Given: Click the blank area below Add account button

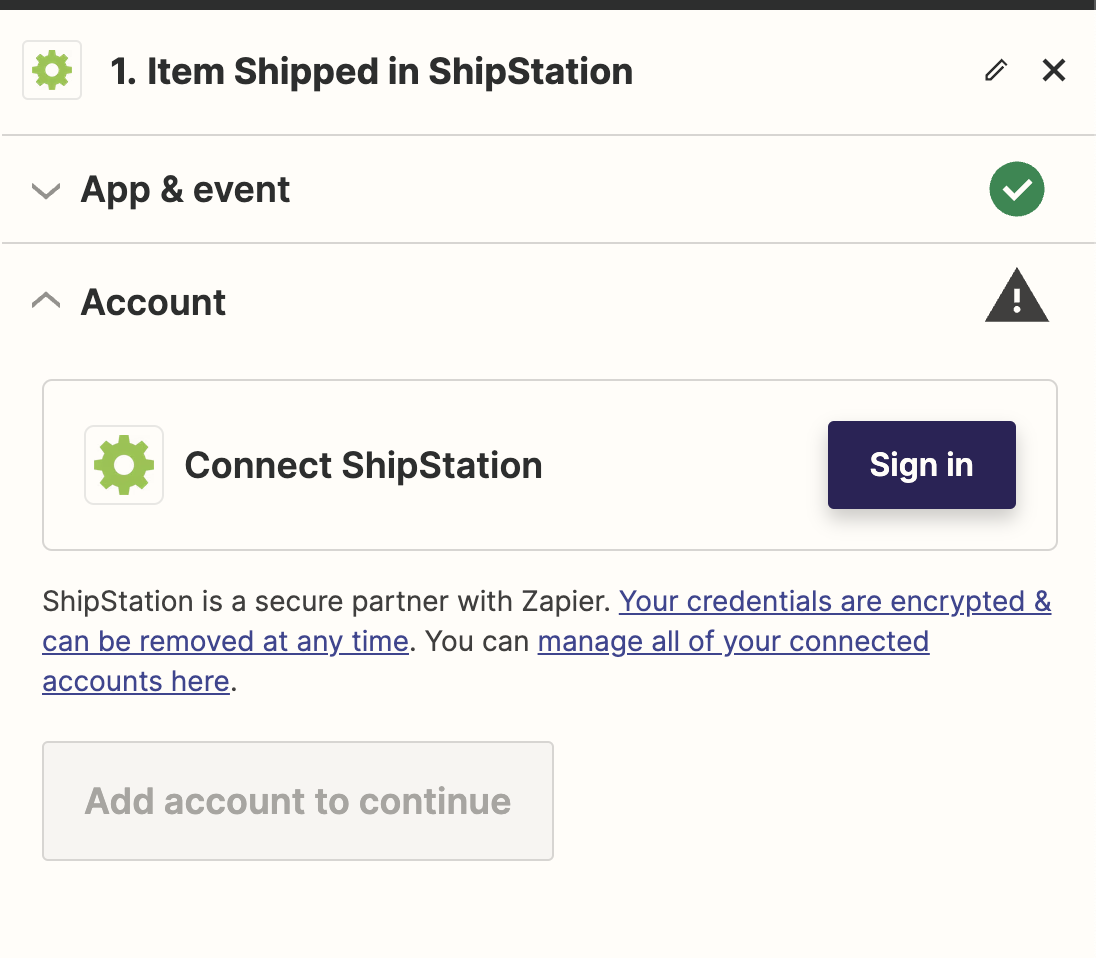Looking at the screenshot, I should coord(548,910).
